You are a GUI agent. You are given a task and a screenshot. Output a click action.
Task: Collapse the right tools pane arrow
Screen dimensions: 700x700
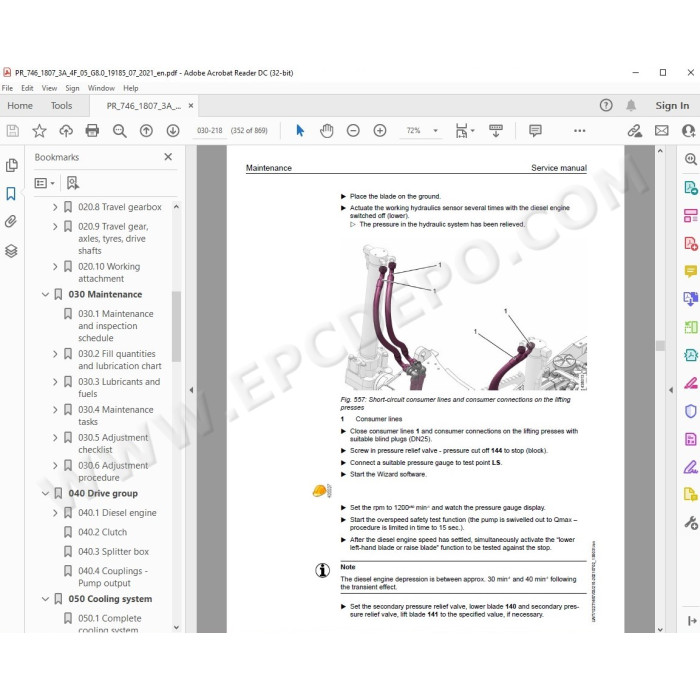(671, 390)
